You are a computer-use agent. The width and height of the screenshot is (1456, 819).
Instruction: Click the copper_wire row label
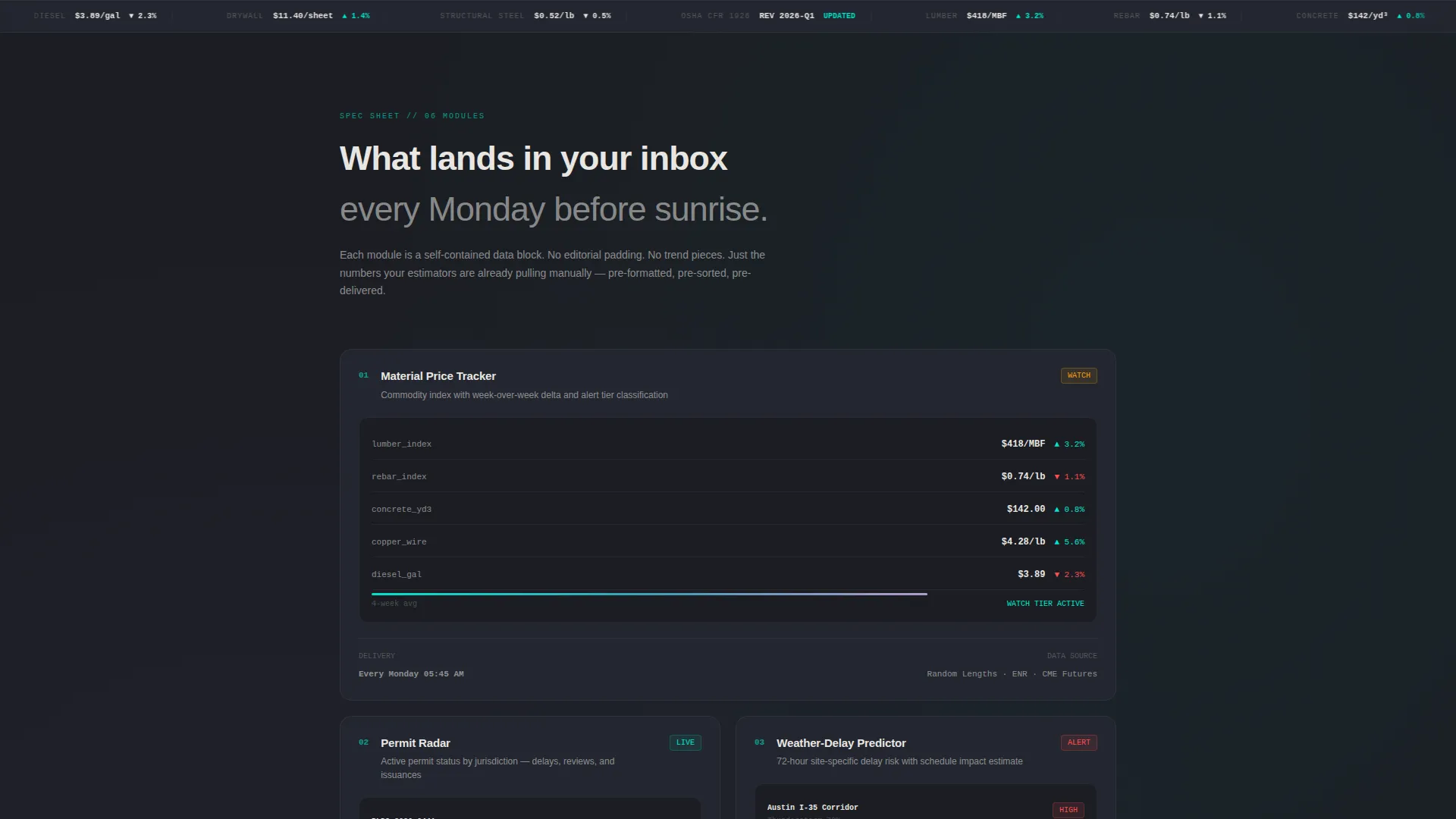399,542
